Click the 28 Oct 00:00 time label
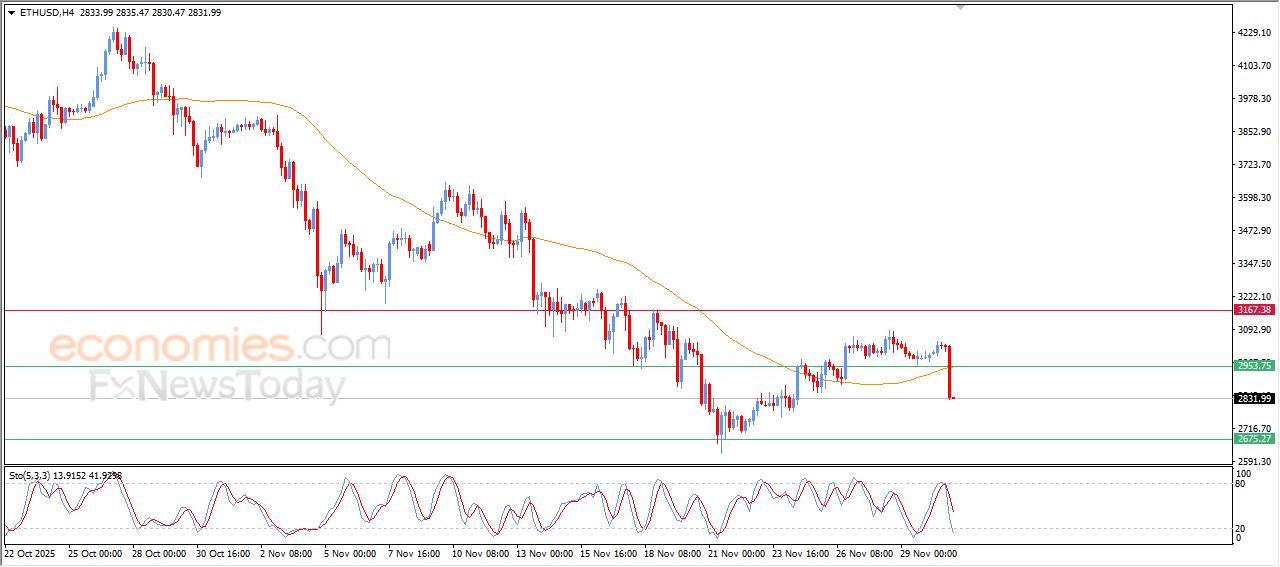This screenshot has width=1280, height=567. tap(157, 552)
